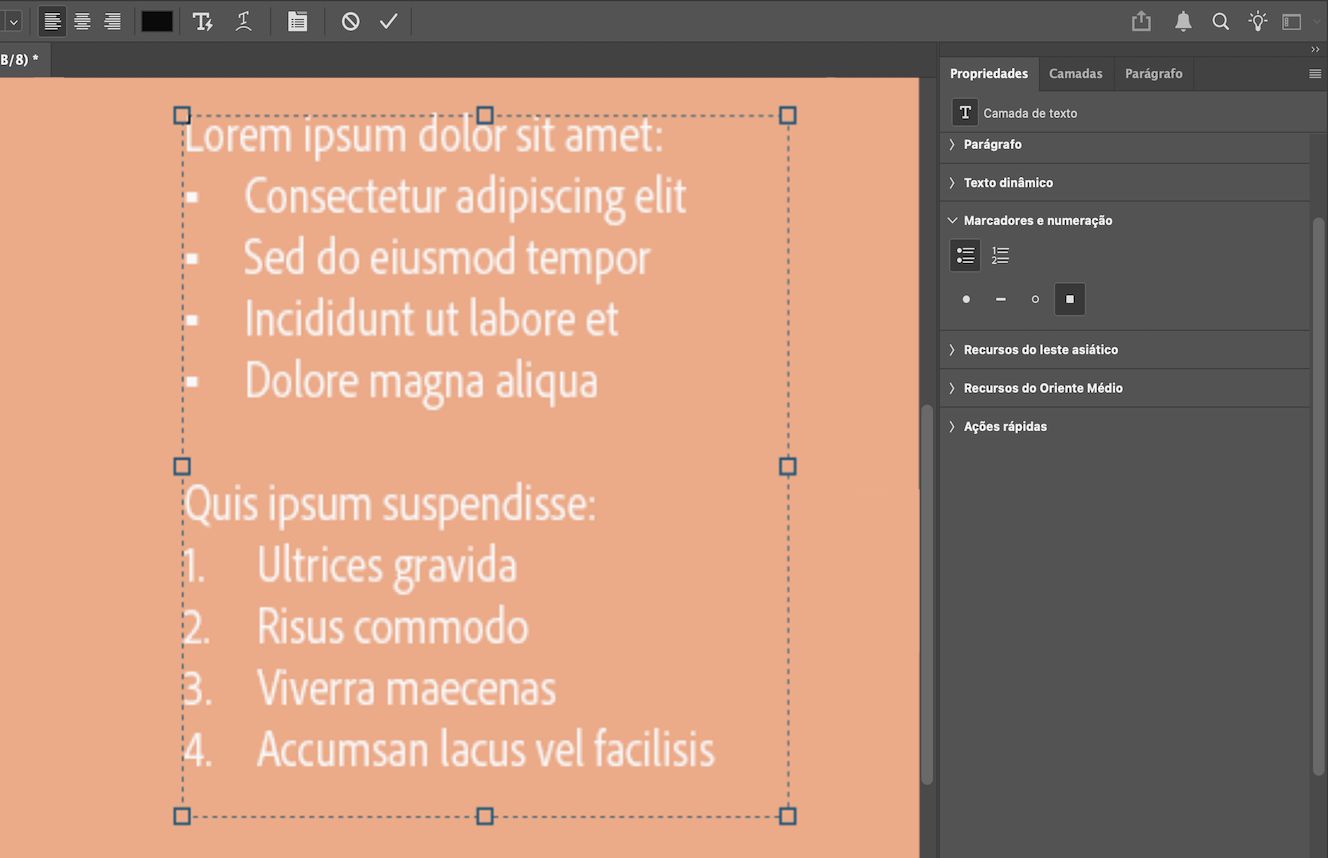Enable the bulleted list option
The width and height of the screenshot is (1328, 858).
click(x=965, y=256)
